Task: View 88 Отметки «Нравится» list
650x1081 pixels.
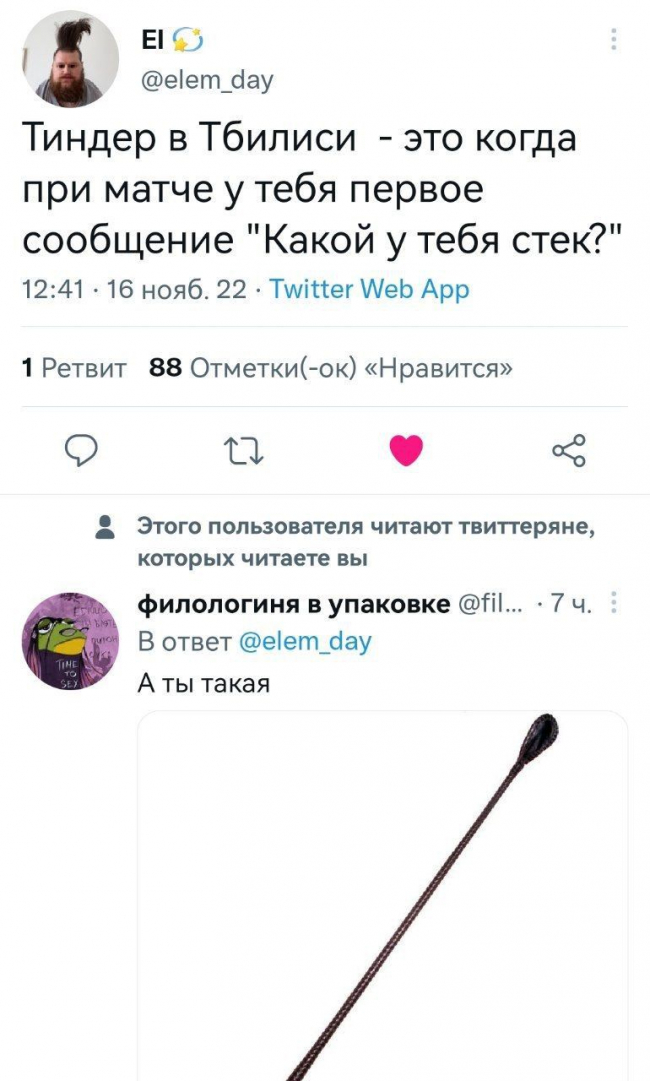Action: click(x=331, y=369)
